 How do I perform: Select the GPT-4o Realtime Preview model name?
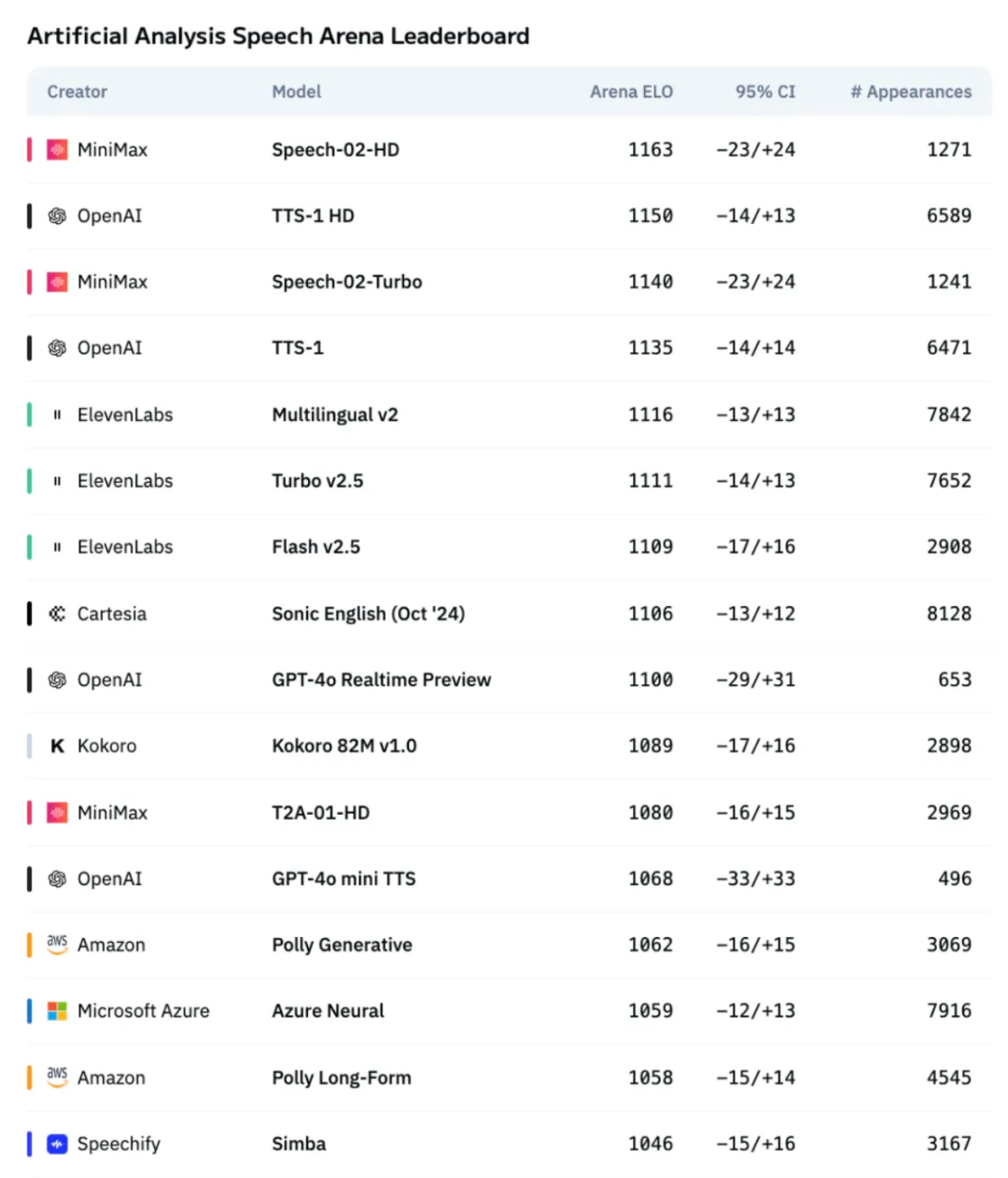click(x=381, y=680)
